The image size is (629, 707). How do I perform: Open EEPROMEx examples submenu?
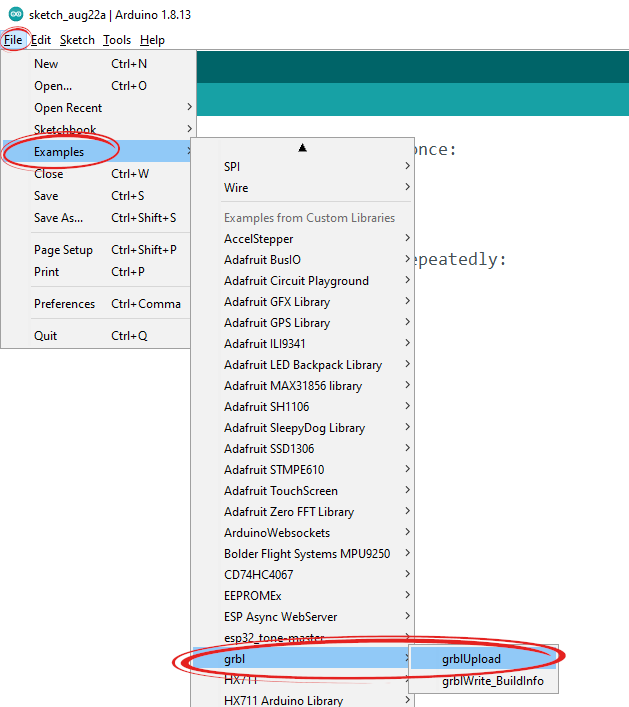pyautogui.click(x=303, y=596)
